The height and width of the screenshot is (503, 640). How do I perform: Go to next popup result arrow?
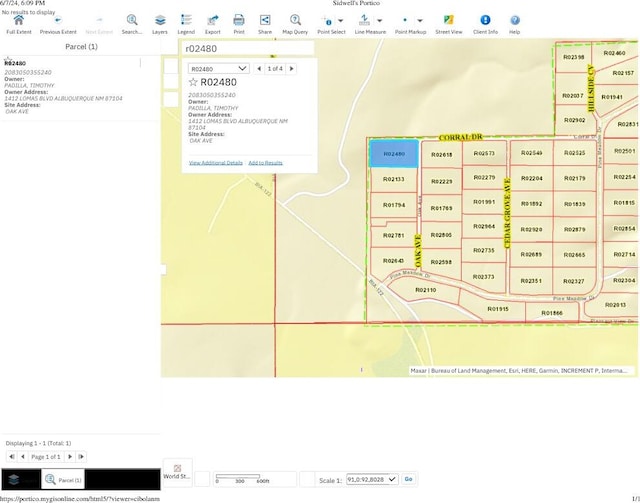[291, 69]
